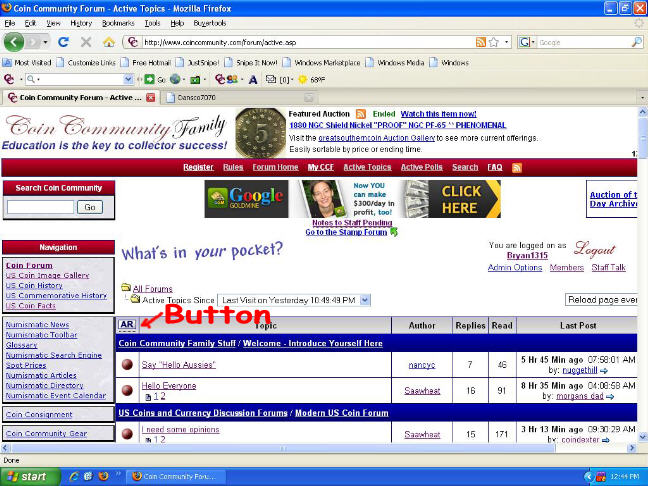
Task: Expand the Active Topics Since dropdown
Action: pos(365,300)
